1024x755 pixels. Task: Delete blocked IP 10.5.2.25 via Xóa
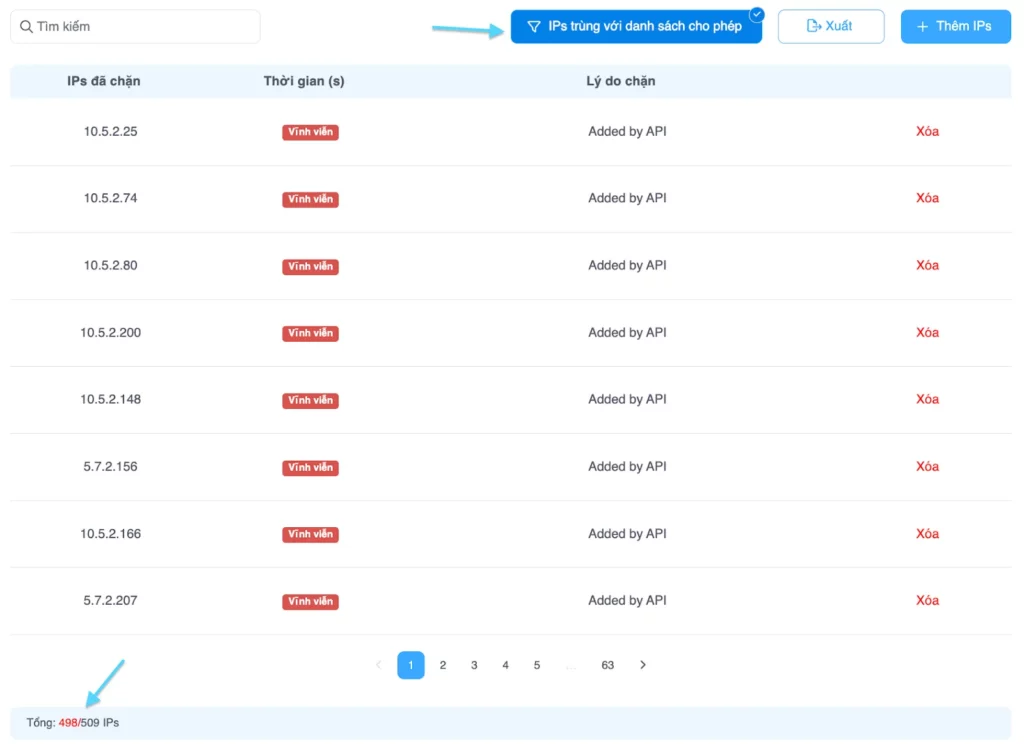coord(927,131)
